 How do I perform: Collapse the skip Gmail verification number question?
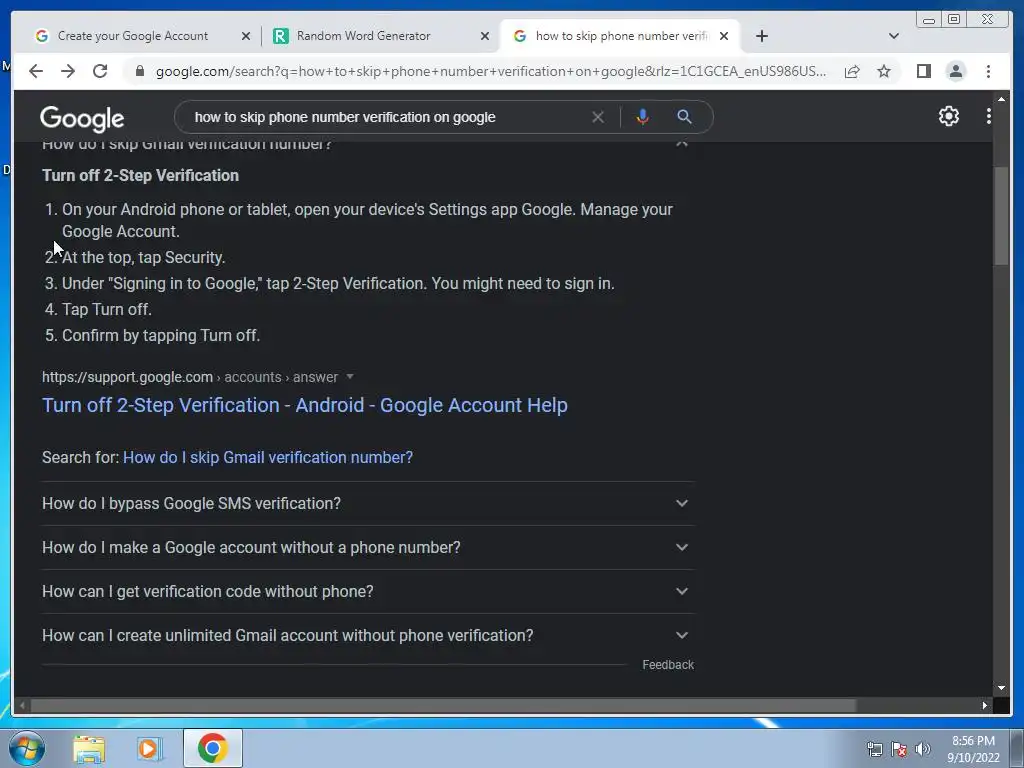pyautogui.click(x=681, y=143)
